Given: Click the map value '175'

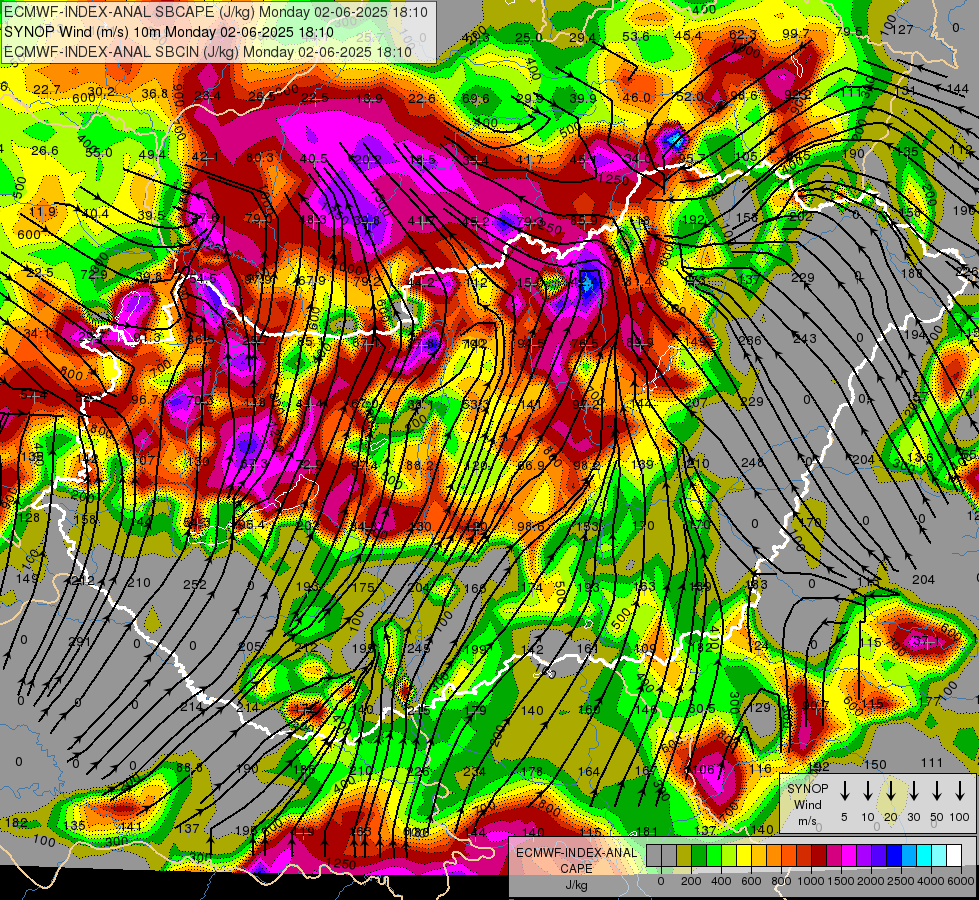Looking at the screenshot, I should click(363, 587).
